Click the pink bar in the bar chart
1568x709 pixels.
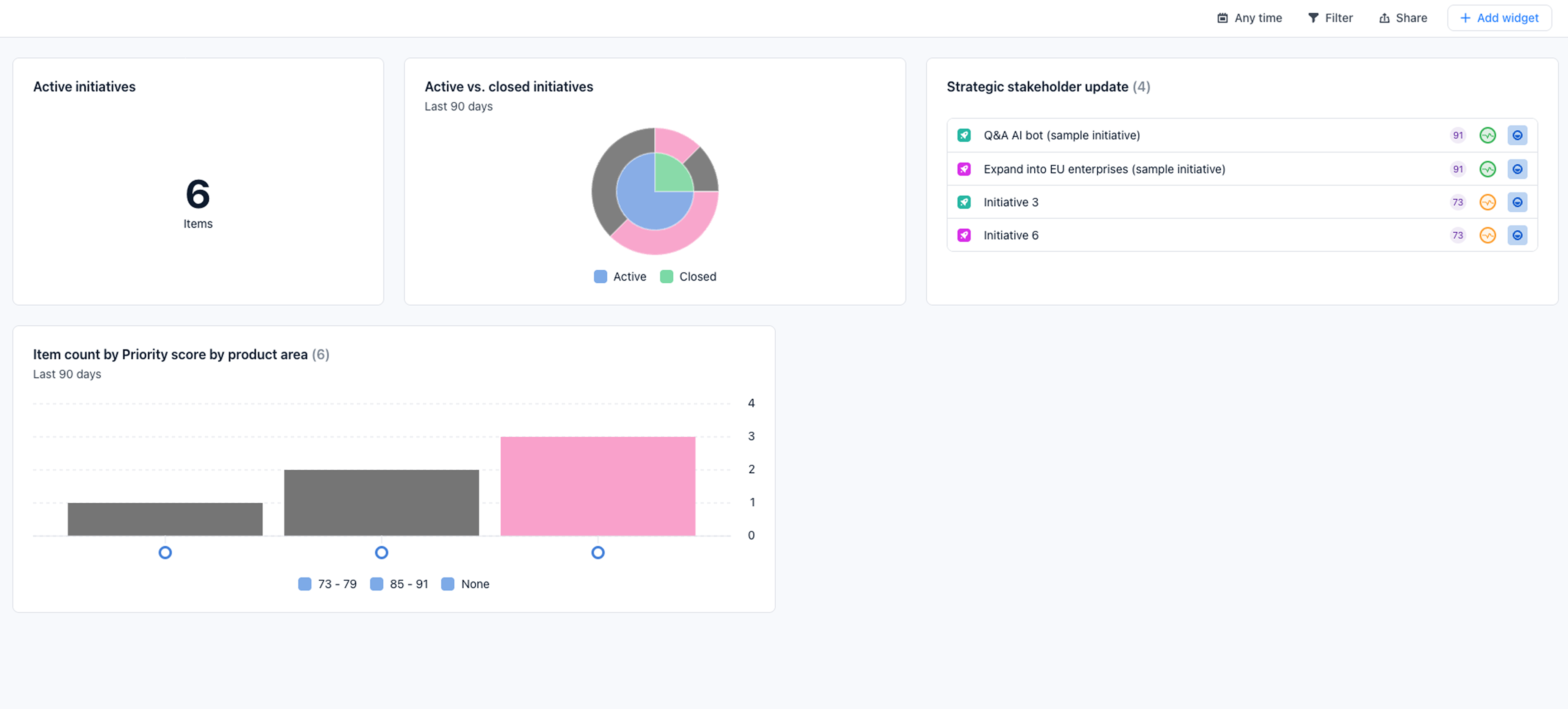coord(597,486)
